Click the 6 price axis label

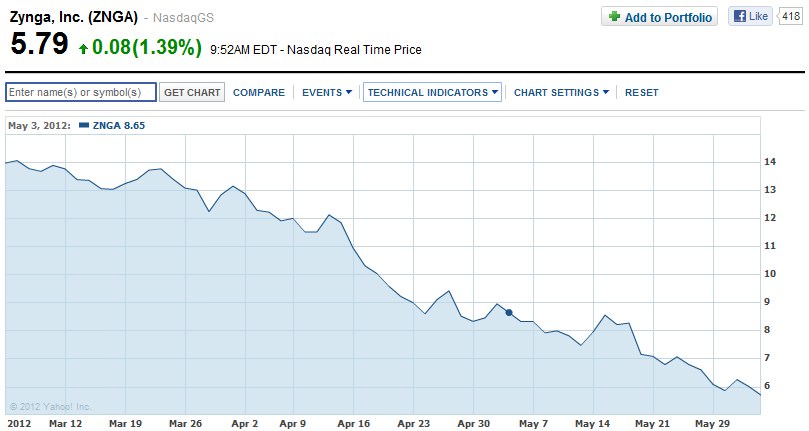pos(767,386)
